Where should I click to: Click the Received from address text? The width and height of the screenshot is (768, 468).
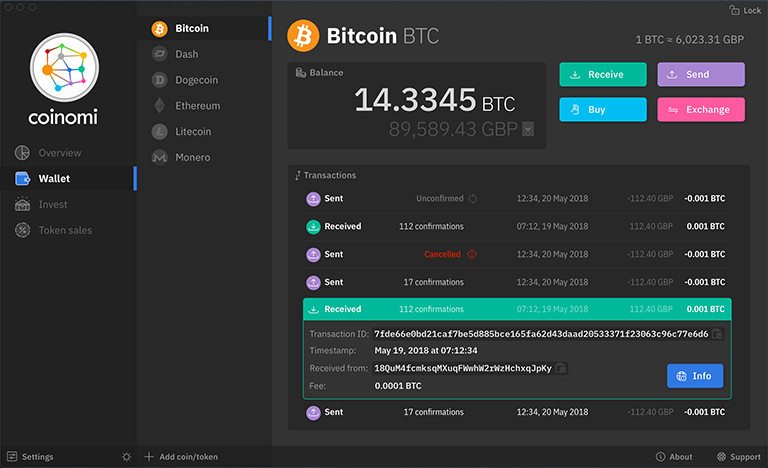[463, 368]
